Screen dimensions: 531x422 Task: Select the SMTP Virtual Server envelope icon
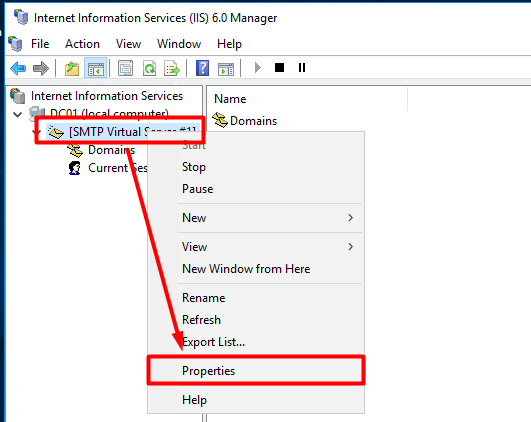coord(56,132)
